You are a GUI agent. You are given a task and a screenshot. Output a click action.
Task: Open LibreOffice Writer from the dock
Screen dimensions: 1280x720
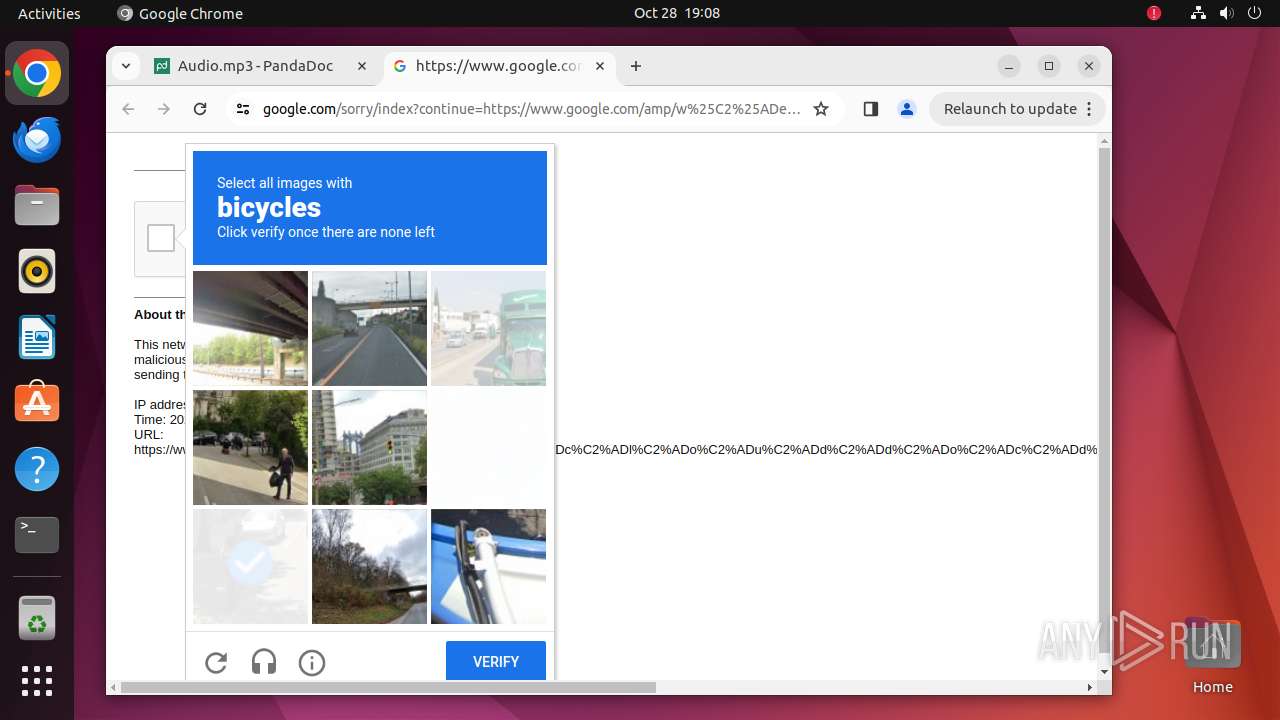37,337
